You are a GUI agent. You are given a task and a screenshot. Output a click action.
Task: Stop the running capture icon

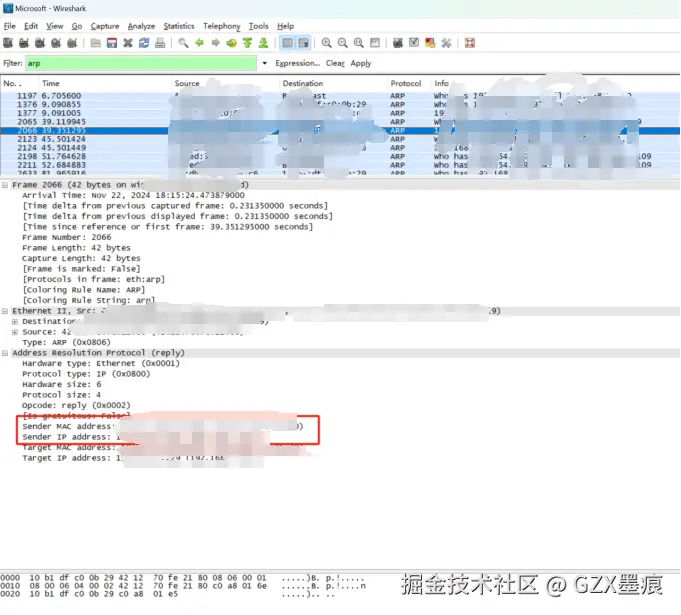56,43
